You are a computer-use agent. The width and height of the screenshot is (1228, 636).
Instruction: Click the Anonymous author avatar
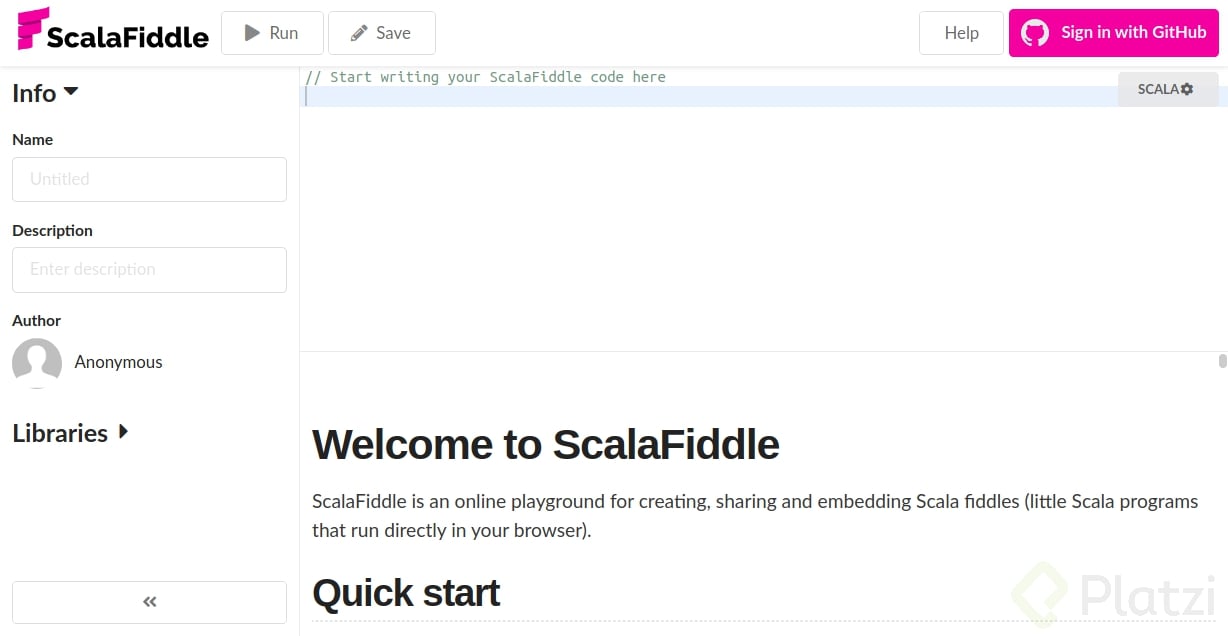(37, 362)
